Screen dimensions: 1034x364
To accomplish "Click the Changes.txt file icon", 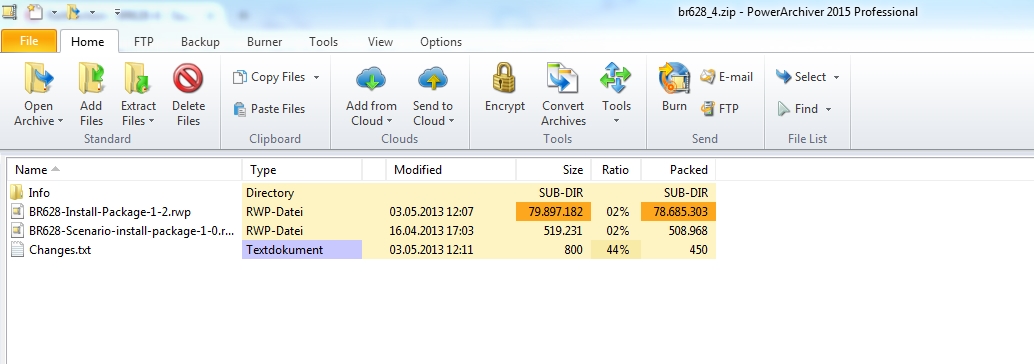I will pos(17,250).
